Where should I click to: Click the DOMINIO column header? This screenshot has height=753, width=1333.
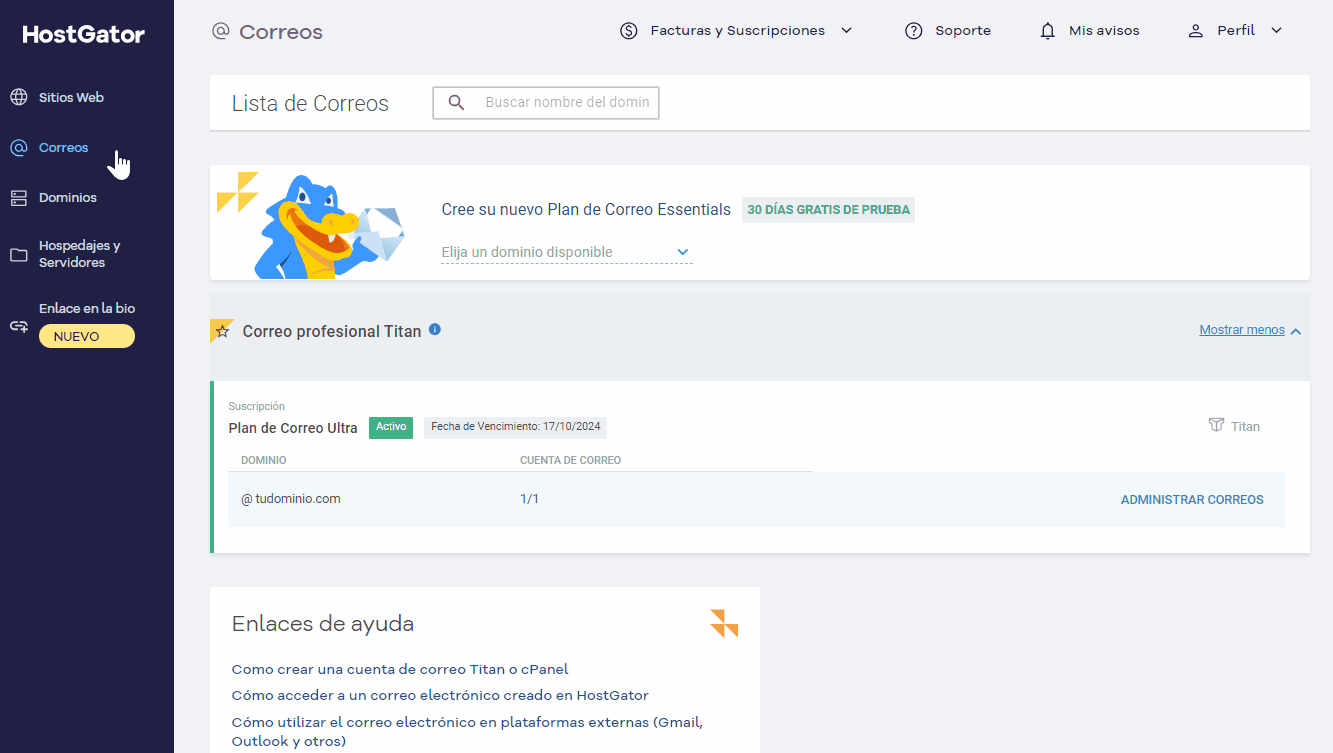[x=264, y=461]
